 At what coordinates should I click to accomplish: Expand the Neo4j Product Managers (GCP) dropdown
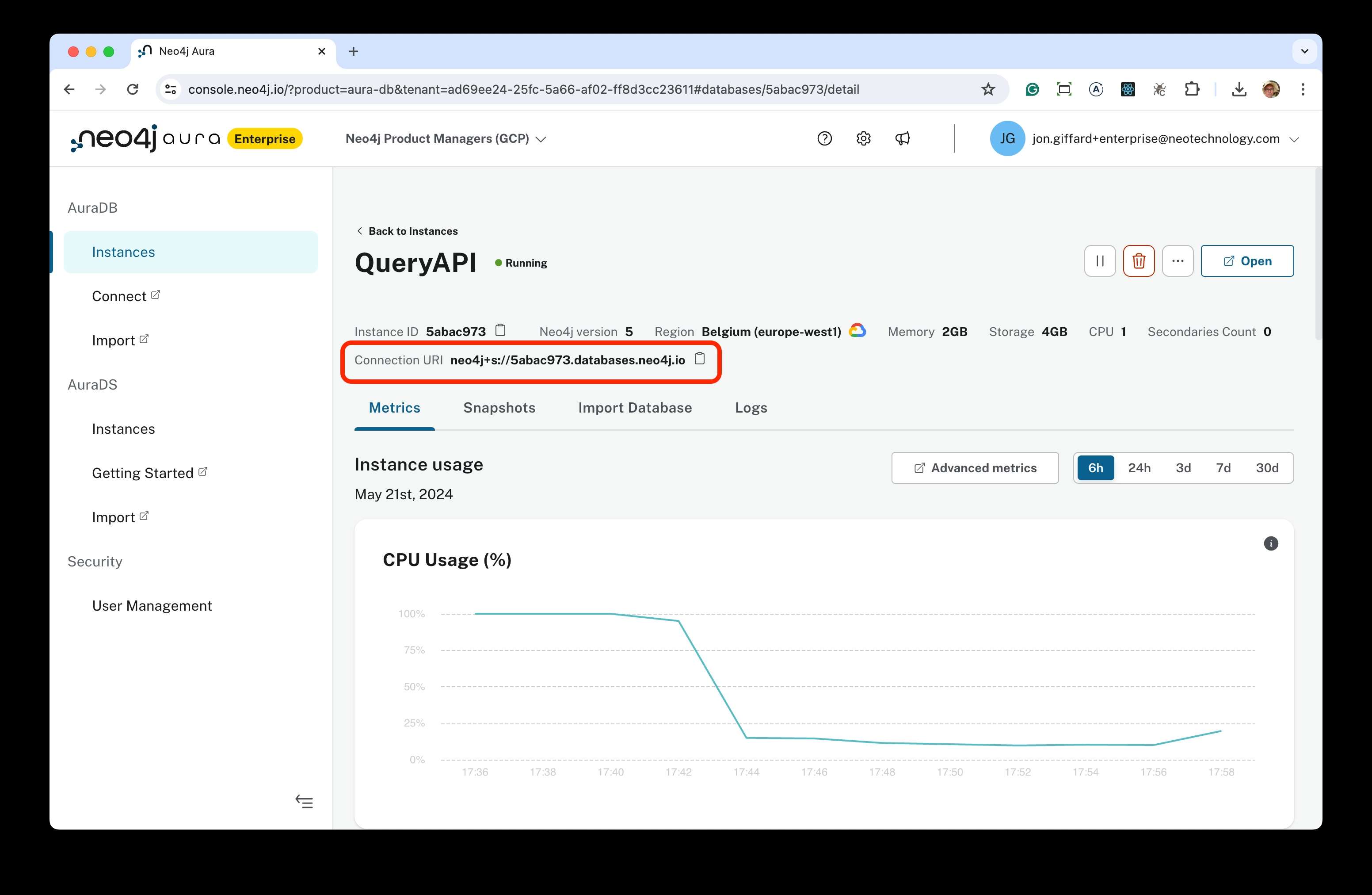(x=446, y=138)
